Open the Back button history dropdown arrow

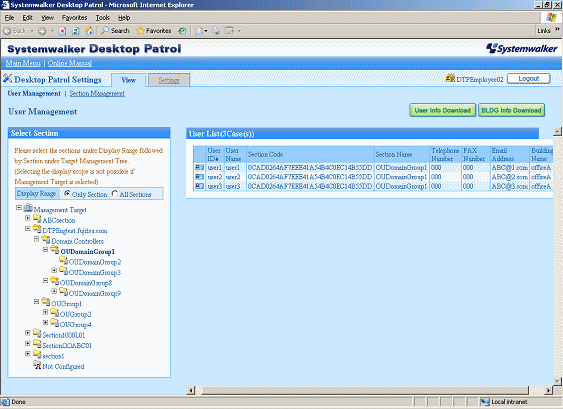32,31
